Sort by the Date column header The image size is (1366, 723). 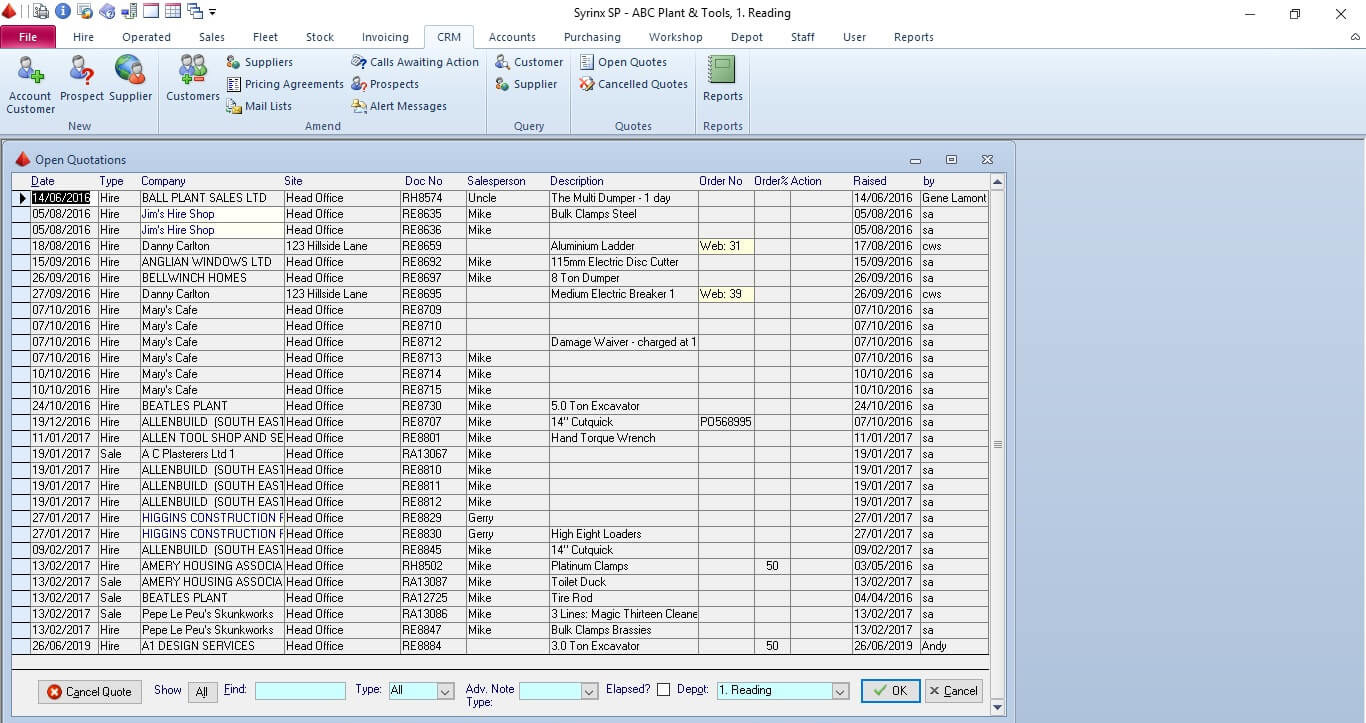(x=43, y=181)
